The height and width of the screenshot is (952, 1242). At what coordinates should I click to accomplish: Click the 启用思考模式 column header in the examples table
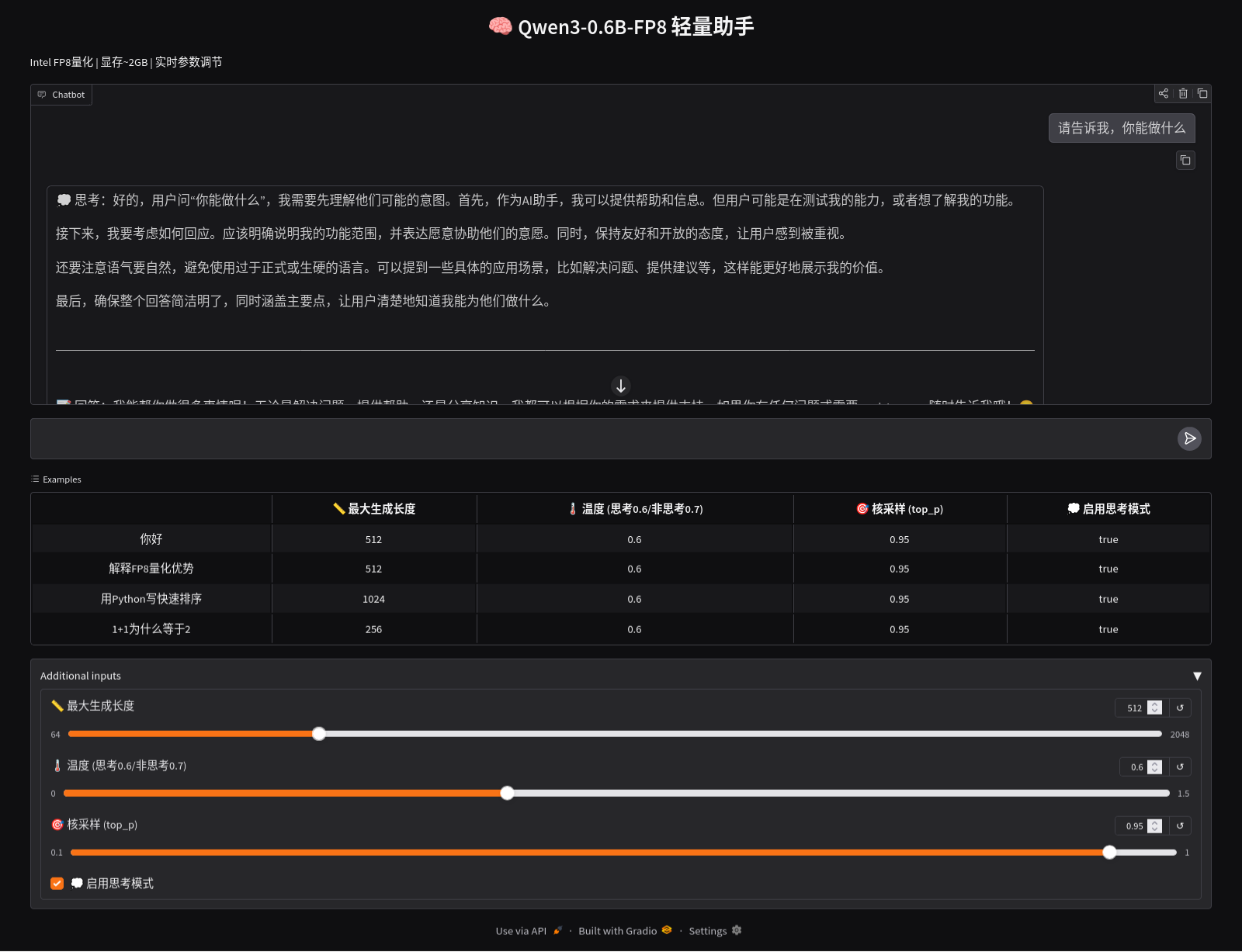pos(1108,509)
